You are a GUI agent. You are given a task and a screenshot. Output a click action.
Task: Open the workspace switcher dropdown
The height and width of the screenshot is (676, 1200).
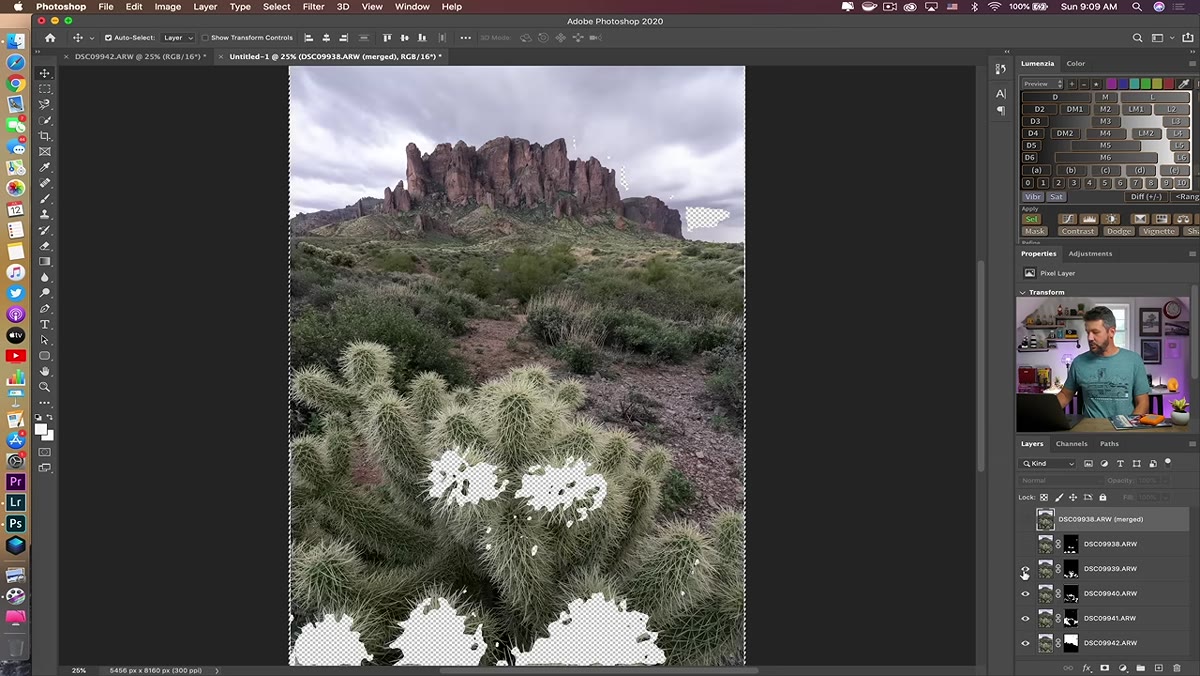pos(1162,38)
